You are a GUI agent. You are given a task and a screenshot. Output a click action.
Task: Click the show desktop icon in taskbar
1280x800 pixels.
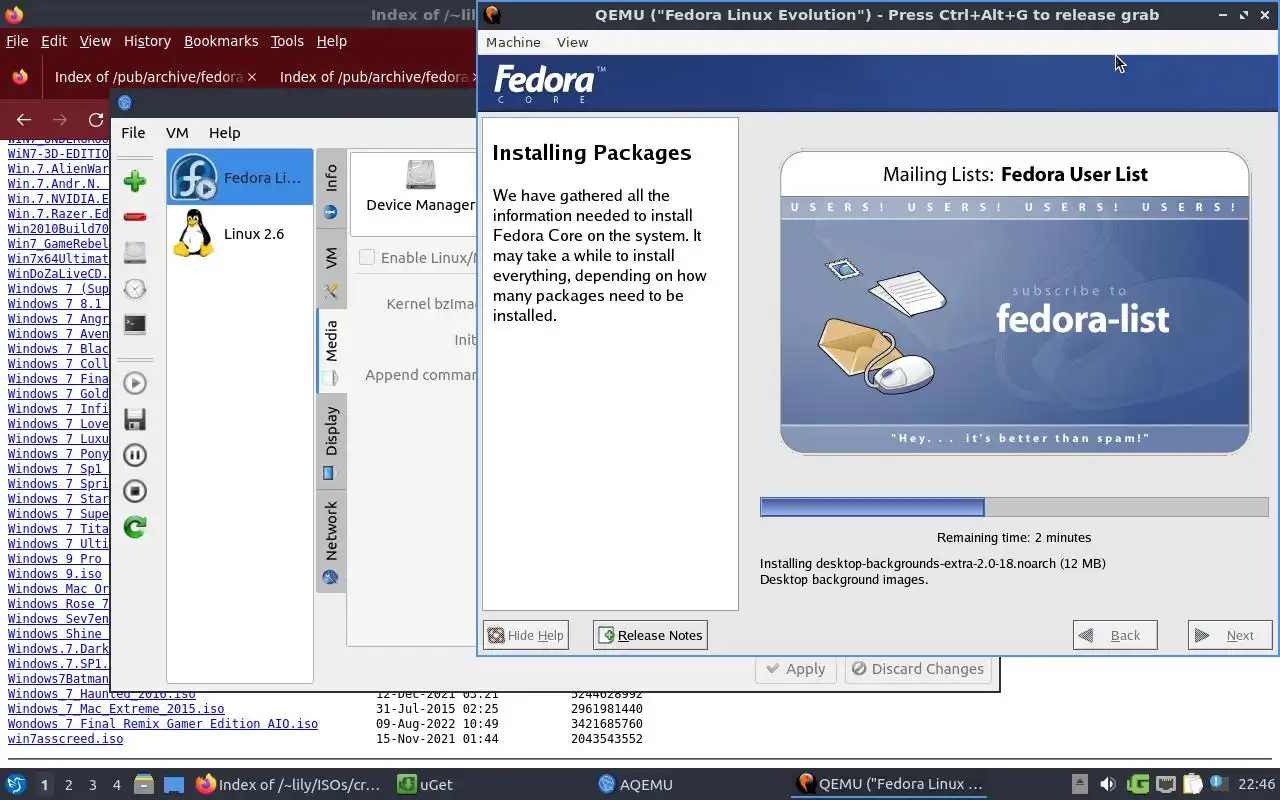click(x=173, y=785)
